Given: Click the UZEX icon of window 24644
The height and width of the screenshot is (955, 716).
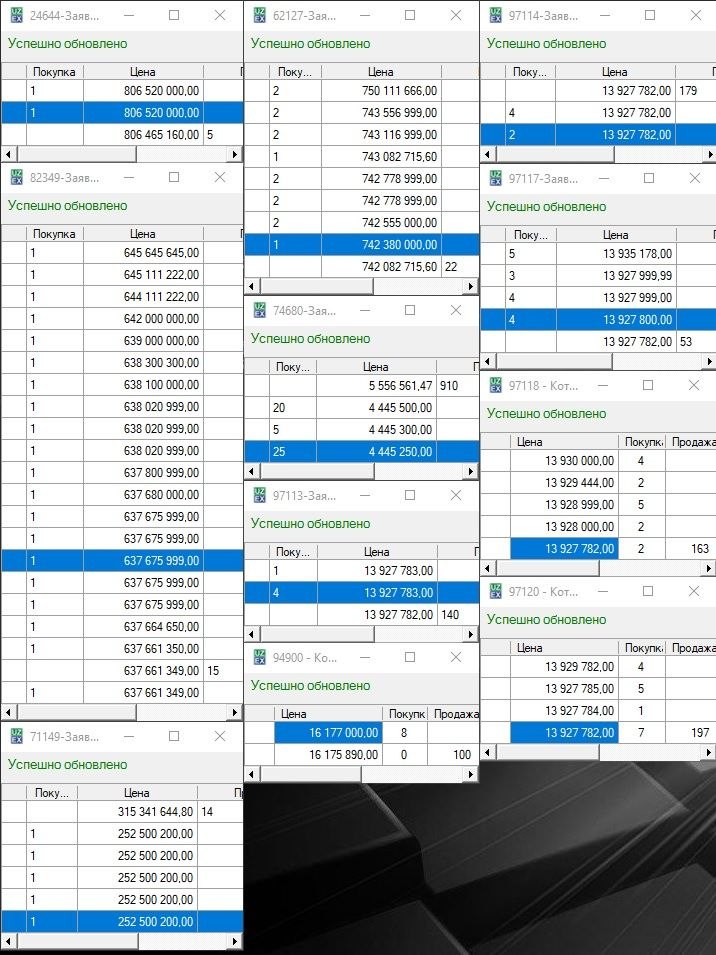Looking at the screenshot, I should point(16,16).
